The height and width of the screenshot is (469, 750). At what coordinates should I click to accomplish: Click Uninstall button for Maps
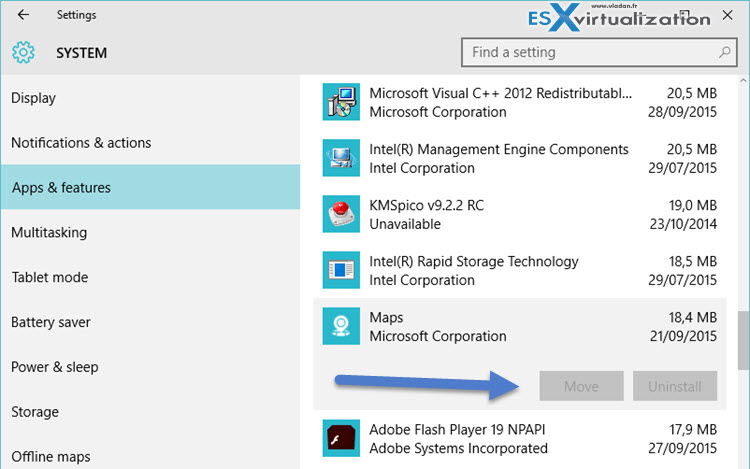coord(675,386)
